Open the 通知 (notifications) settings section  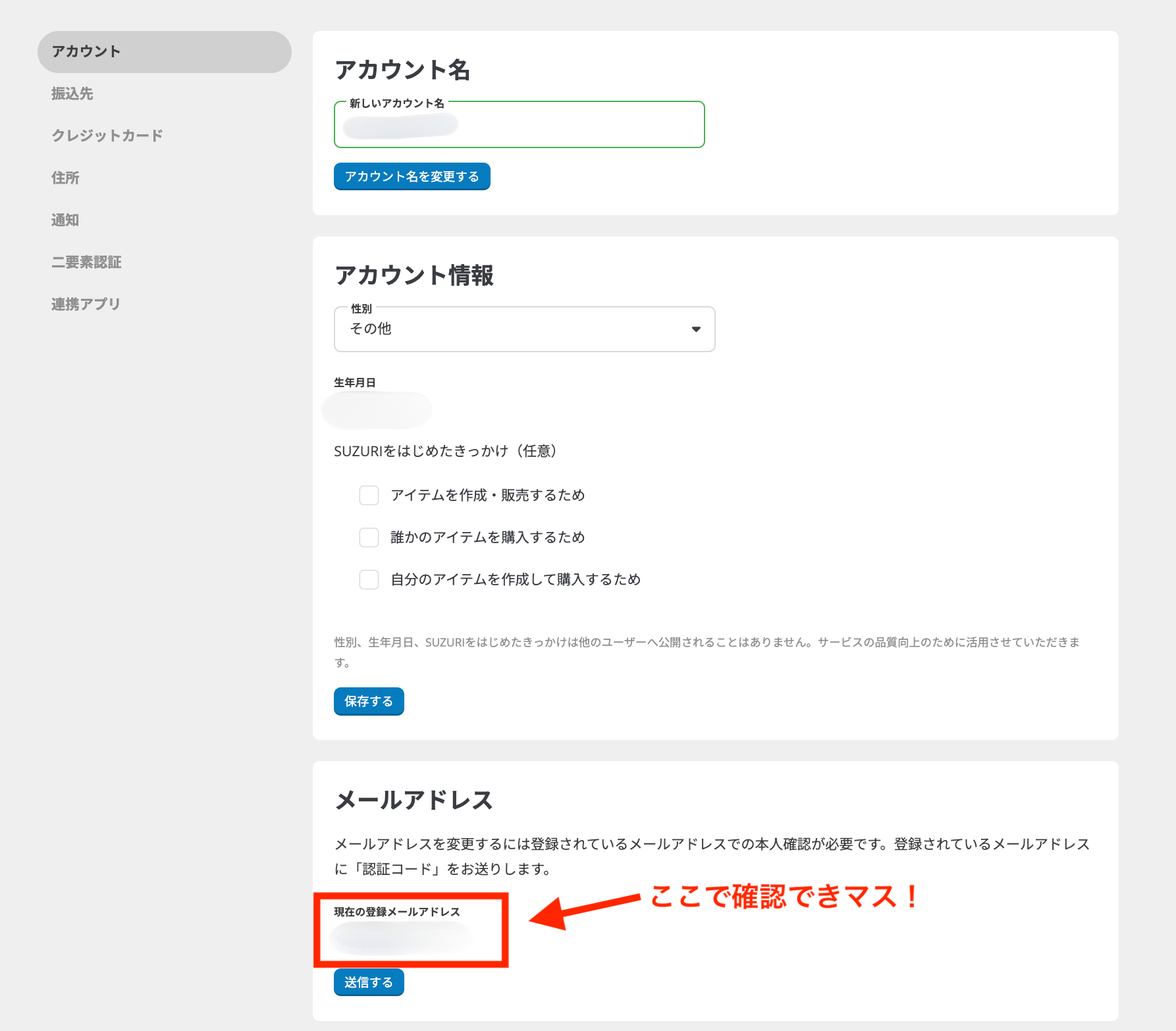tap(64, 219)
